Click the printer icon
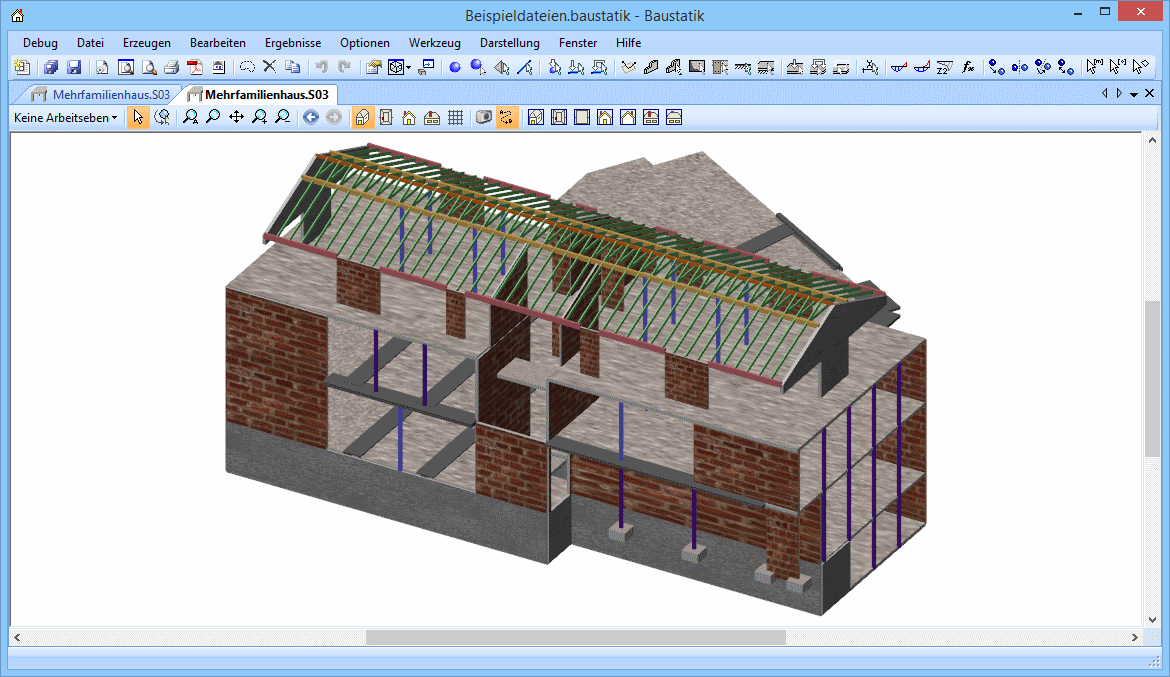The width and height of the screenshot is (1170, 677). coord(171,68)
